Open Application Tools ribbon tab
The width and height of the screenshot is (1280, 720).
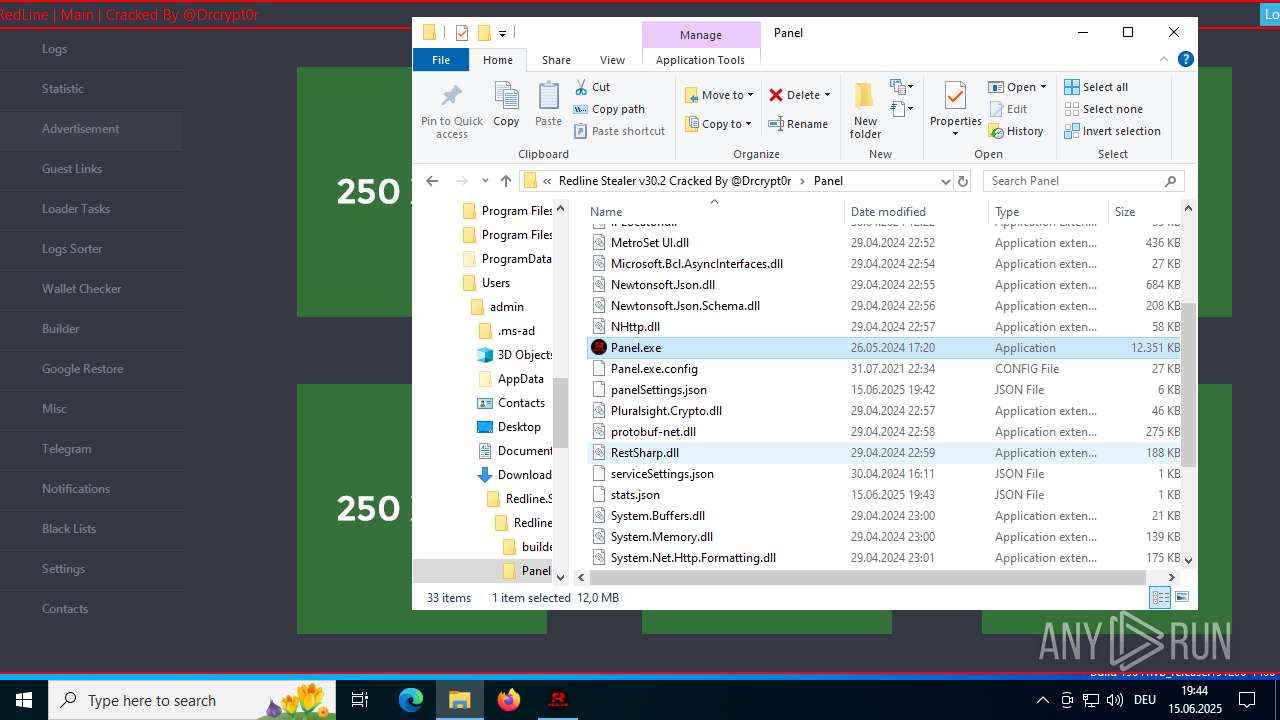700,60
